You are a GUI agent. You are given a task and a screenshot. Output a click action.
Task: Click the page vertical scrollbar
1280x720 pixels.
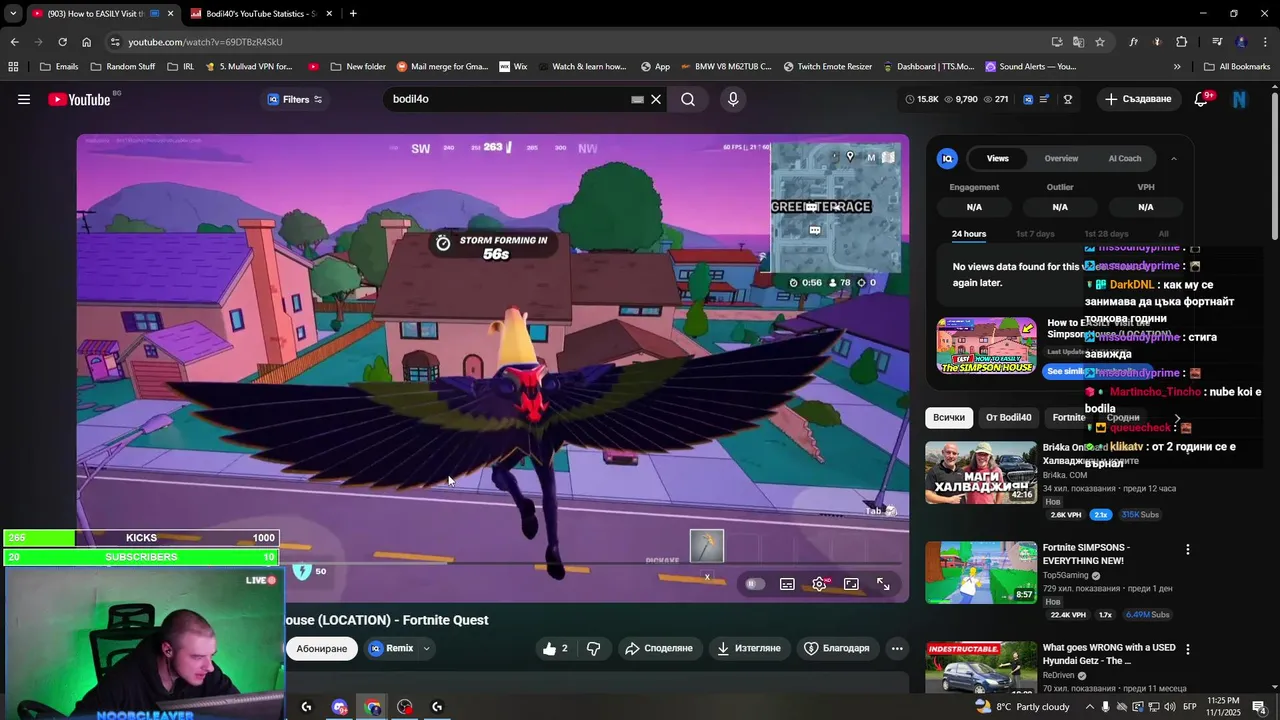tap(1274, 165)
